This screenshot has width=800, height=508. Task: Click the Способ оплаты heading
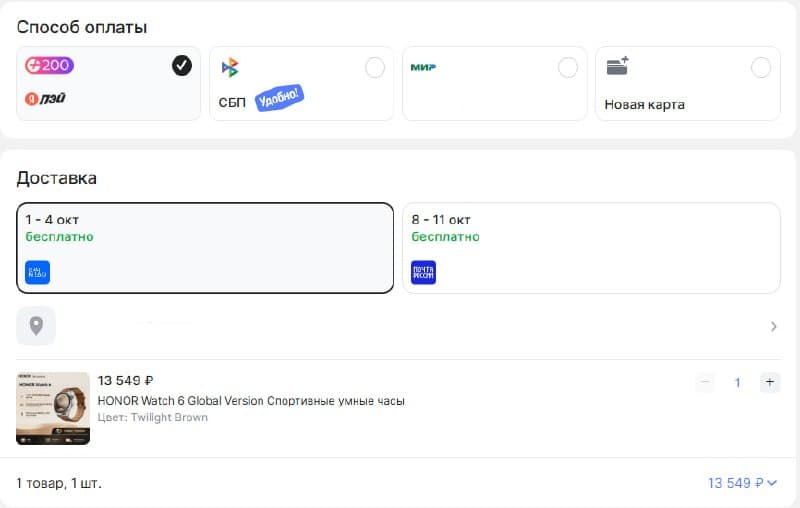[x=82, y=27]
